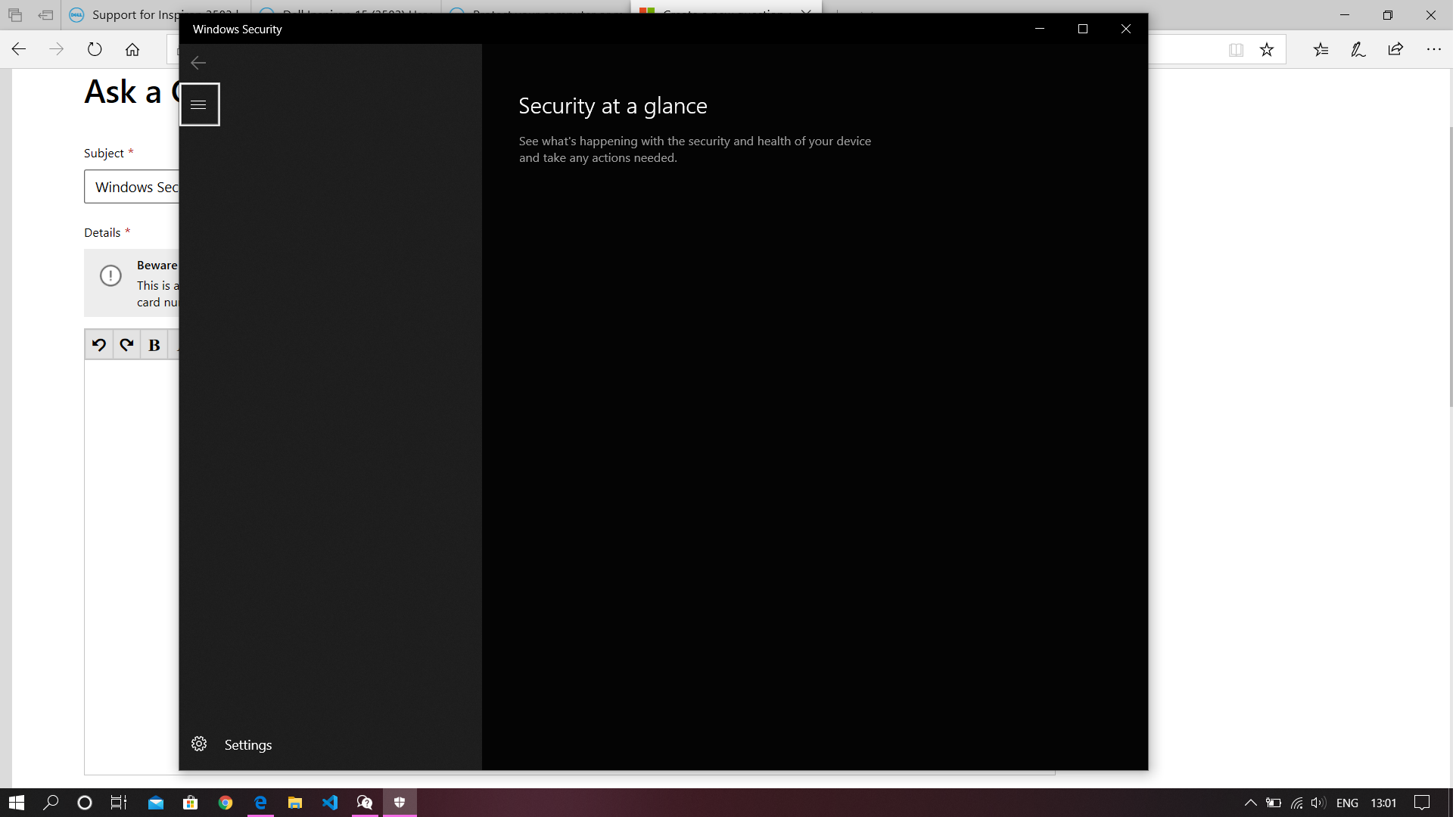Open Wi-Fi network flyout in tray
The width and height of the screenshot is (1456, 817).
(1297, 803)
